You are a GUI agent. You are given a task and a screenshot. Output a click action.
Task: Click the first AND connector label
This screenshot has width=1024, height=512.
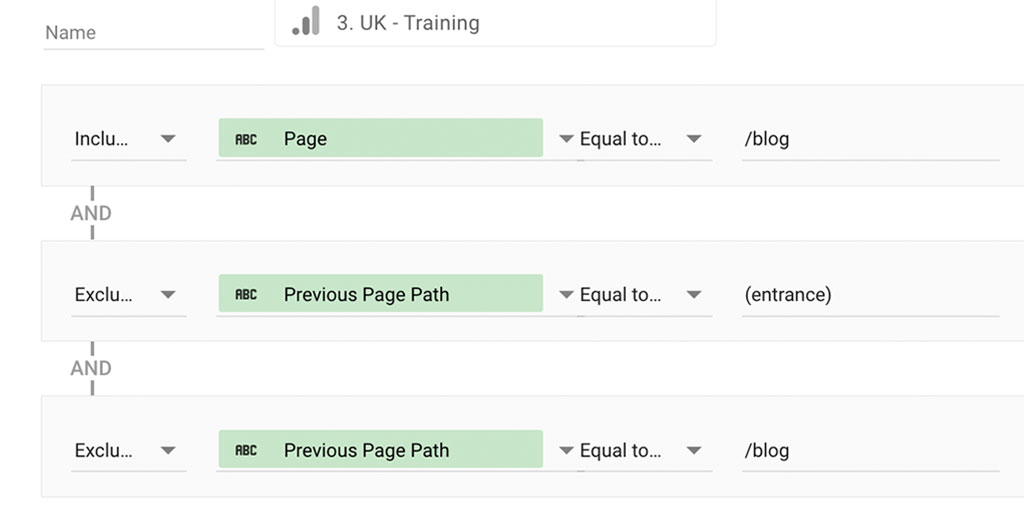coord(91,213)
